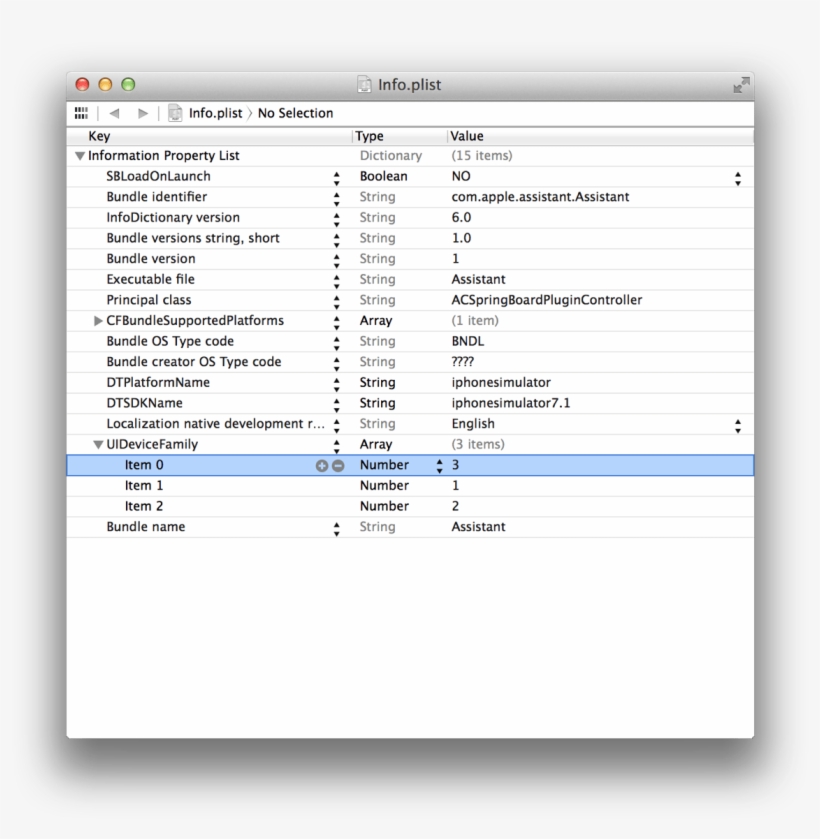Click the Info.plist file icon in the title bar
The width and height of the screenshot is (820, 839).
click(365, 85)
